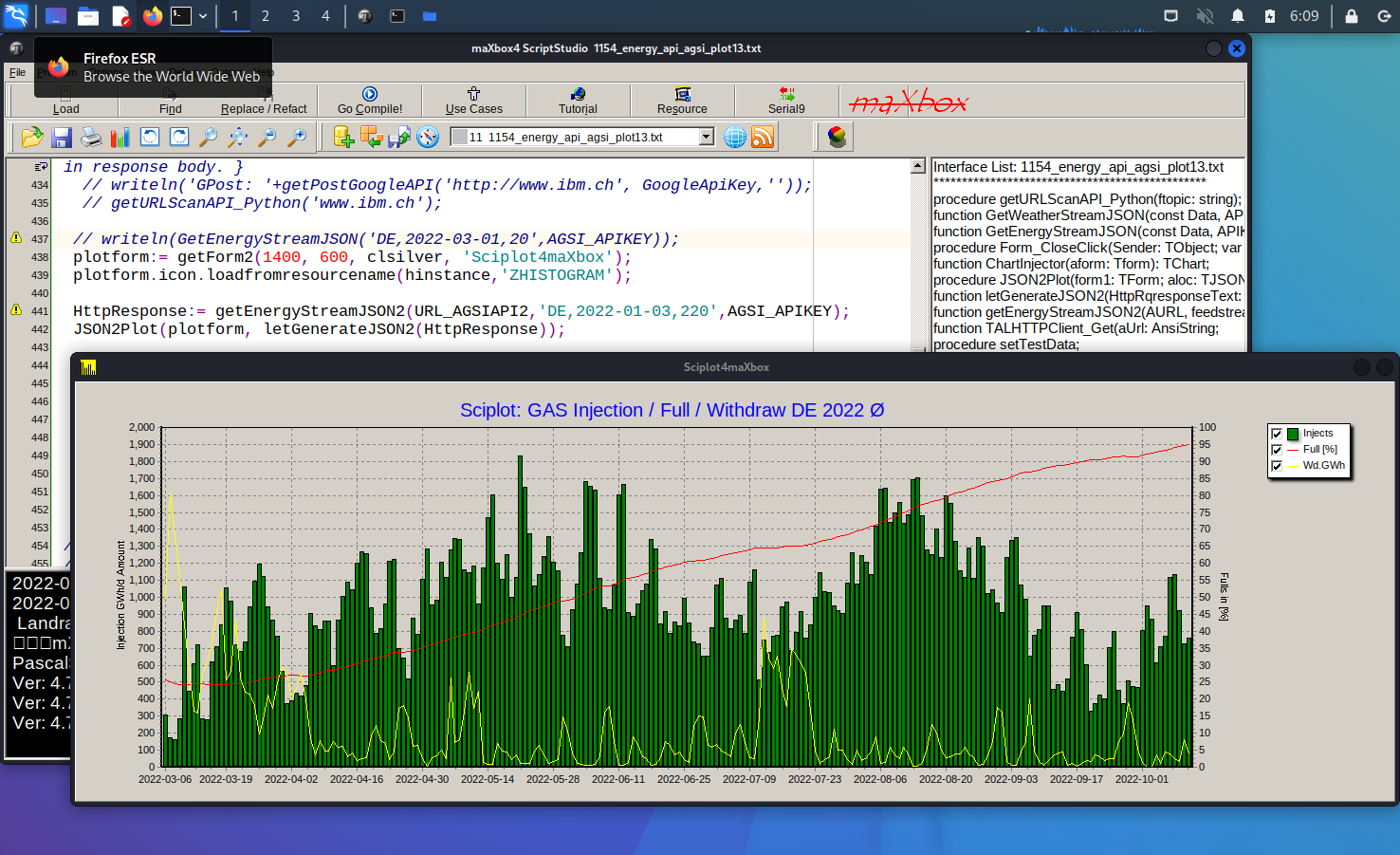Screen dimensions: 1400x855
Task: Click the printer icon in toolbar
Action: point(91,138)
